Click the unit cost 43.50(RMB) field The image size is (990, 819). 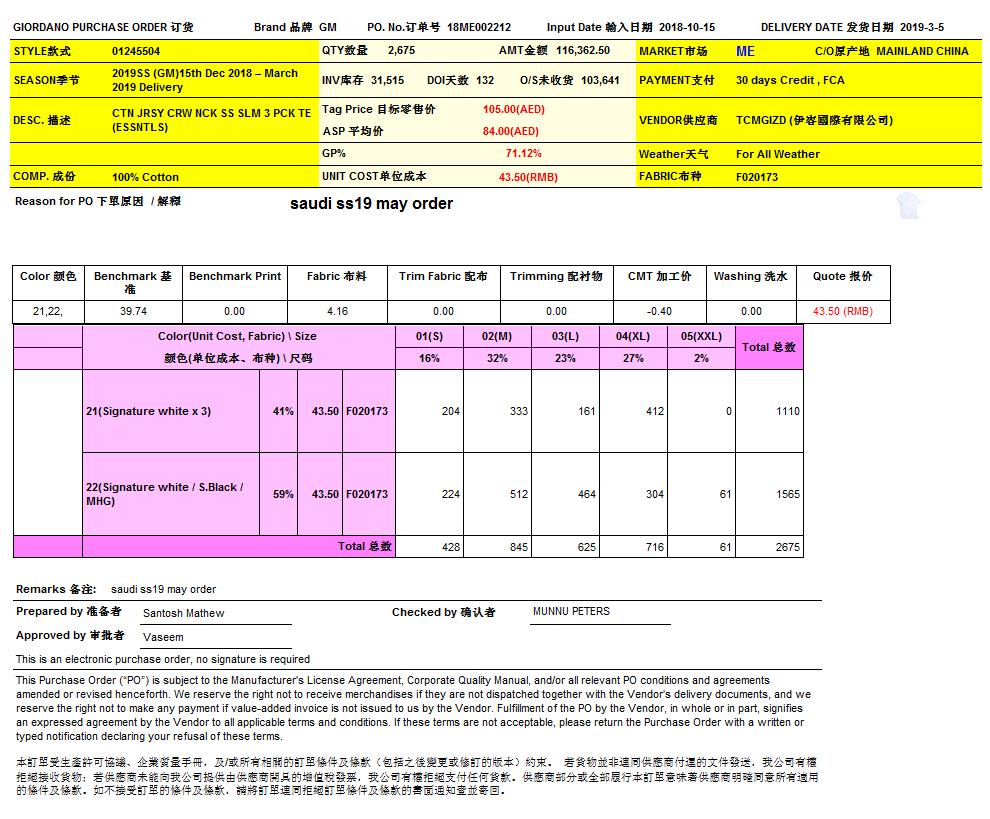(528, 177)
